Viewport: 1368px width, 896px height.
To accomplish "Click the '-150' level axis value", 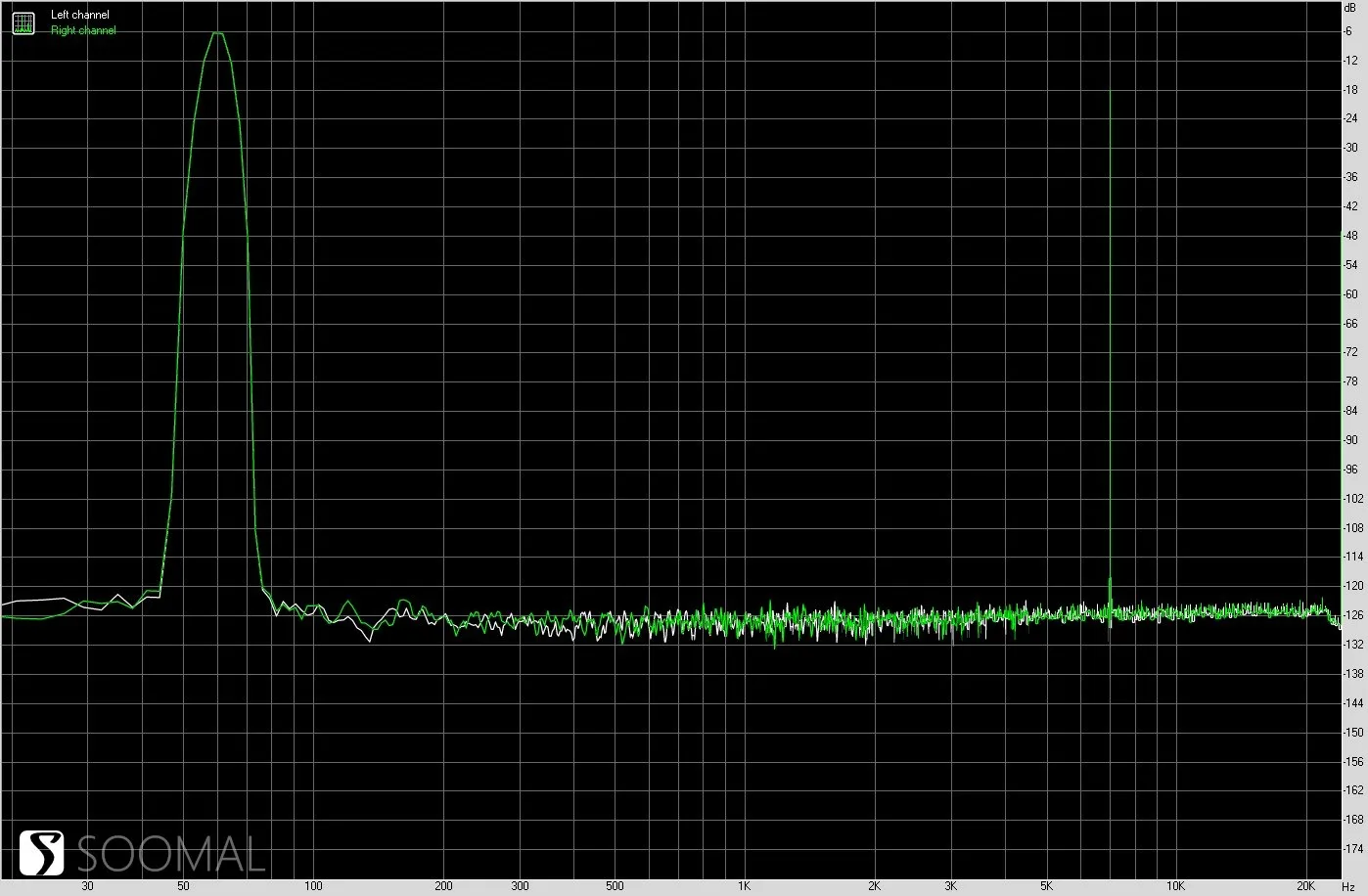I will pos(1352,732).
